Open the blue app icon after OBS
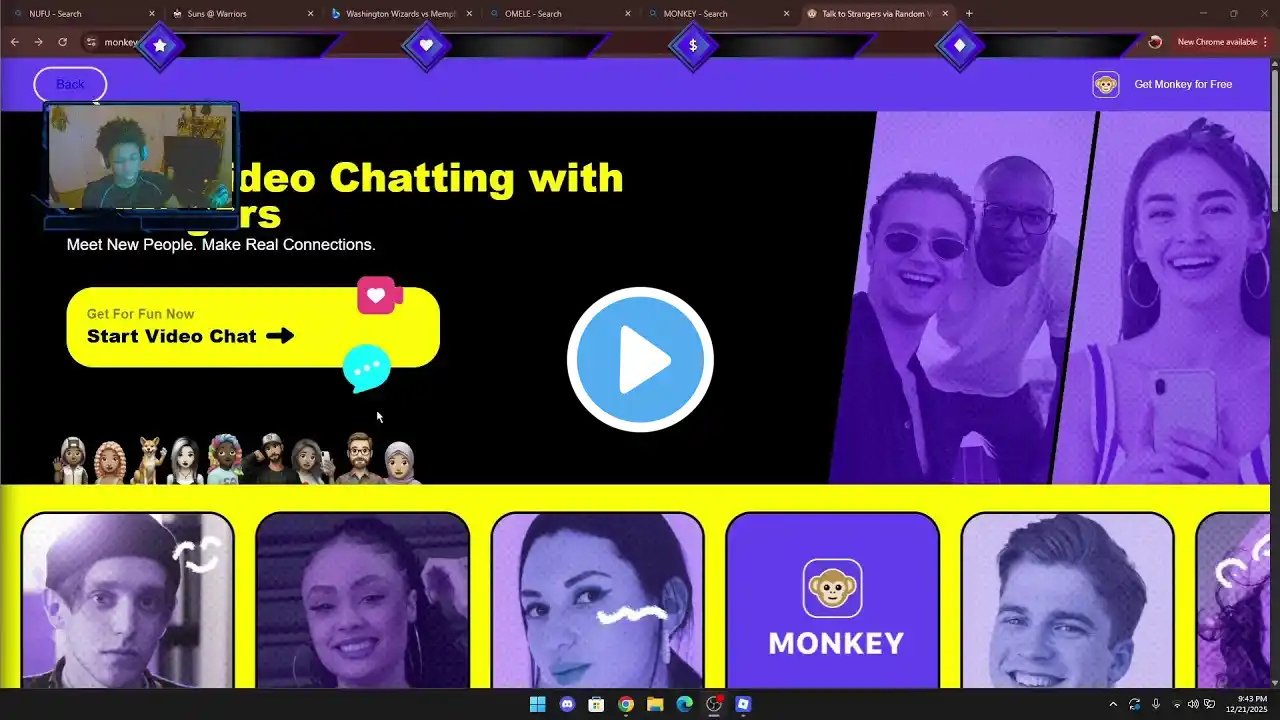1280x720 pixels. click(743, 704)
